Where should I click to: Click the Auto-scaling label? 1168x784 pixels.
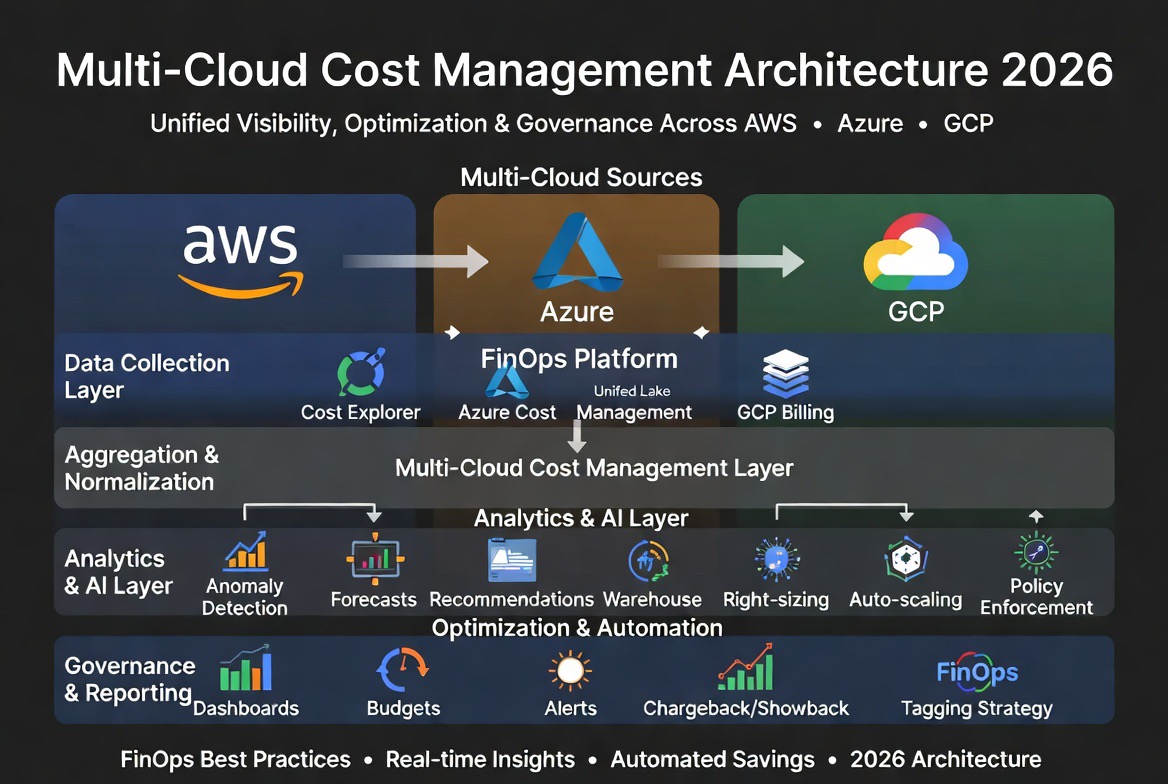tap(905, 600)
